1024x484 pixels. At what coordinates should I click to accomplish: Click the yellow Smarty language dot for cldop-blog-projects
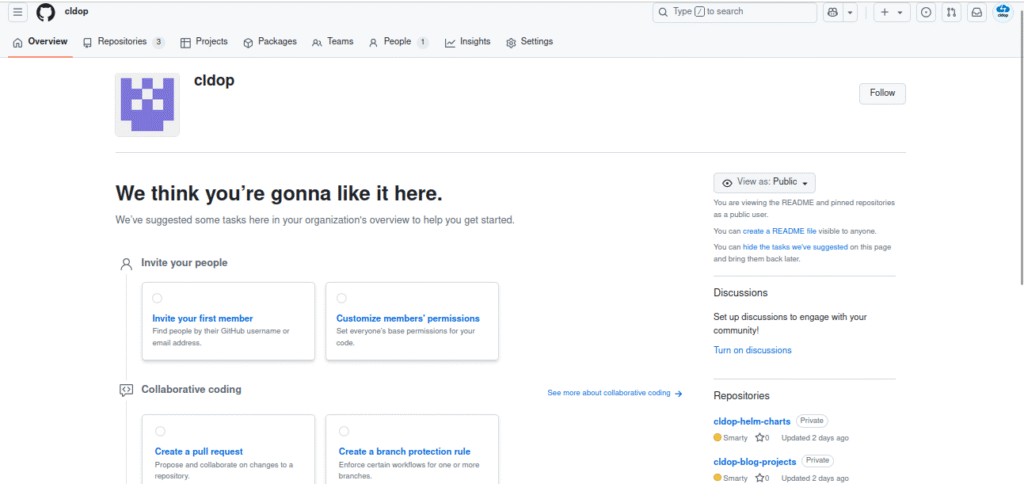click(x=718, y=477)
